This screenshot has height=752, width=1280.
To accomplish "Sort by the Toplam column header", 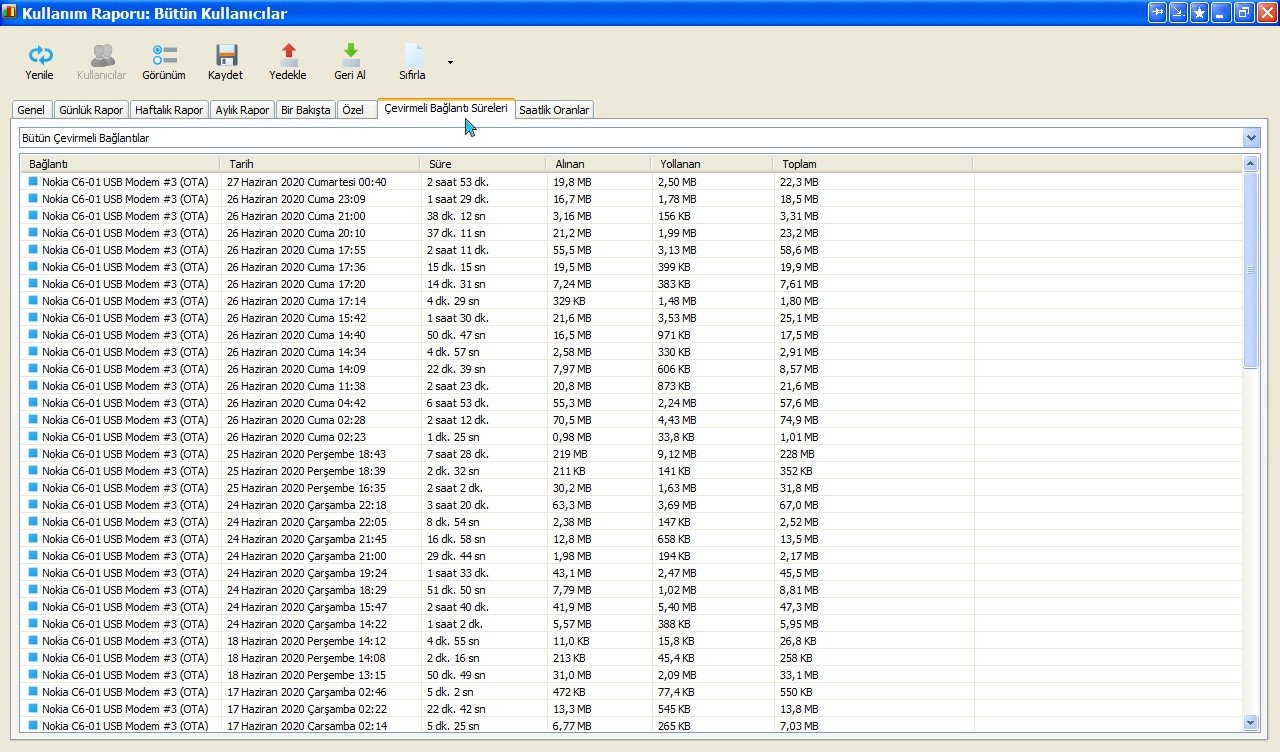I will [x=872, y=164].
